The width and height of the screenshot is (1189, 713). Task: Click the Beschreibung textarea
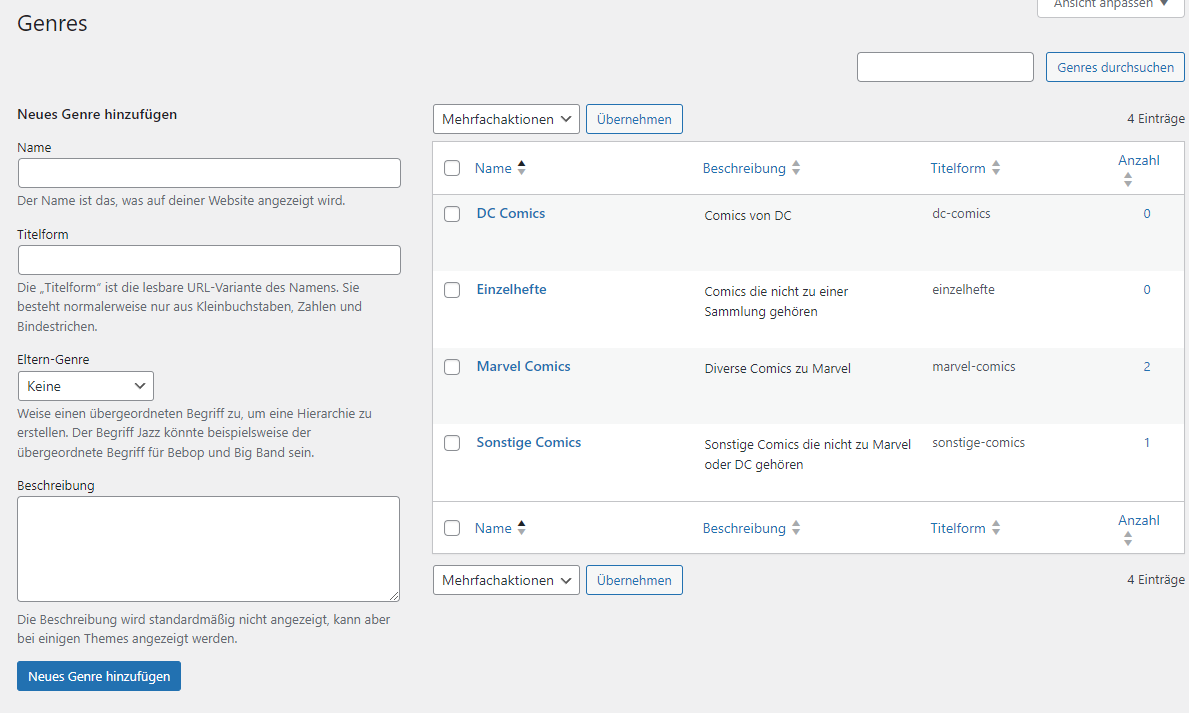coord(208,549)
